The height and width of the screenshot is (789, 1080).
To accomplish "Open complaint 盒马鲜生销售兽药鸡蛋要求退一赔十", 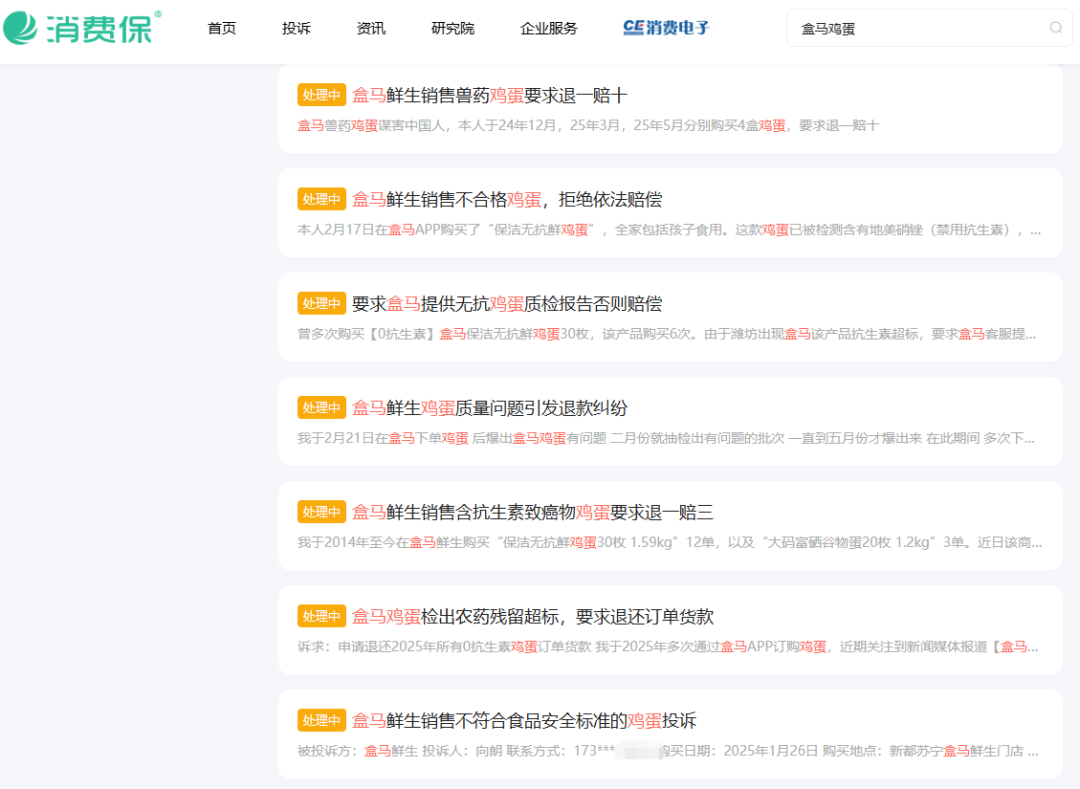I will pyautogui.click(x=490, y=95).
